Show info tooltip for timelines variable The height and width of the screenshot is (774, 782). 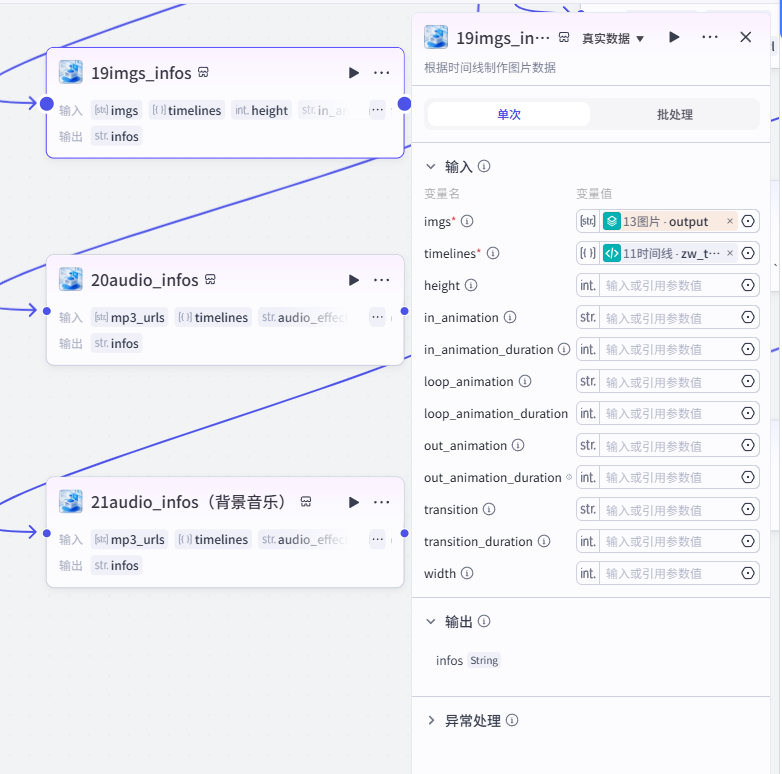493,253
